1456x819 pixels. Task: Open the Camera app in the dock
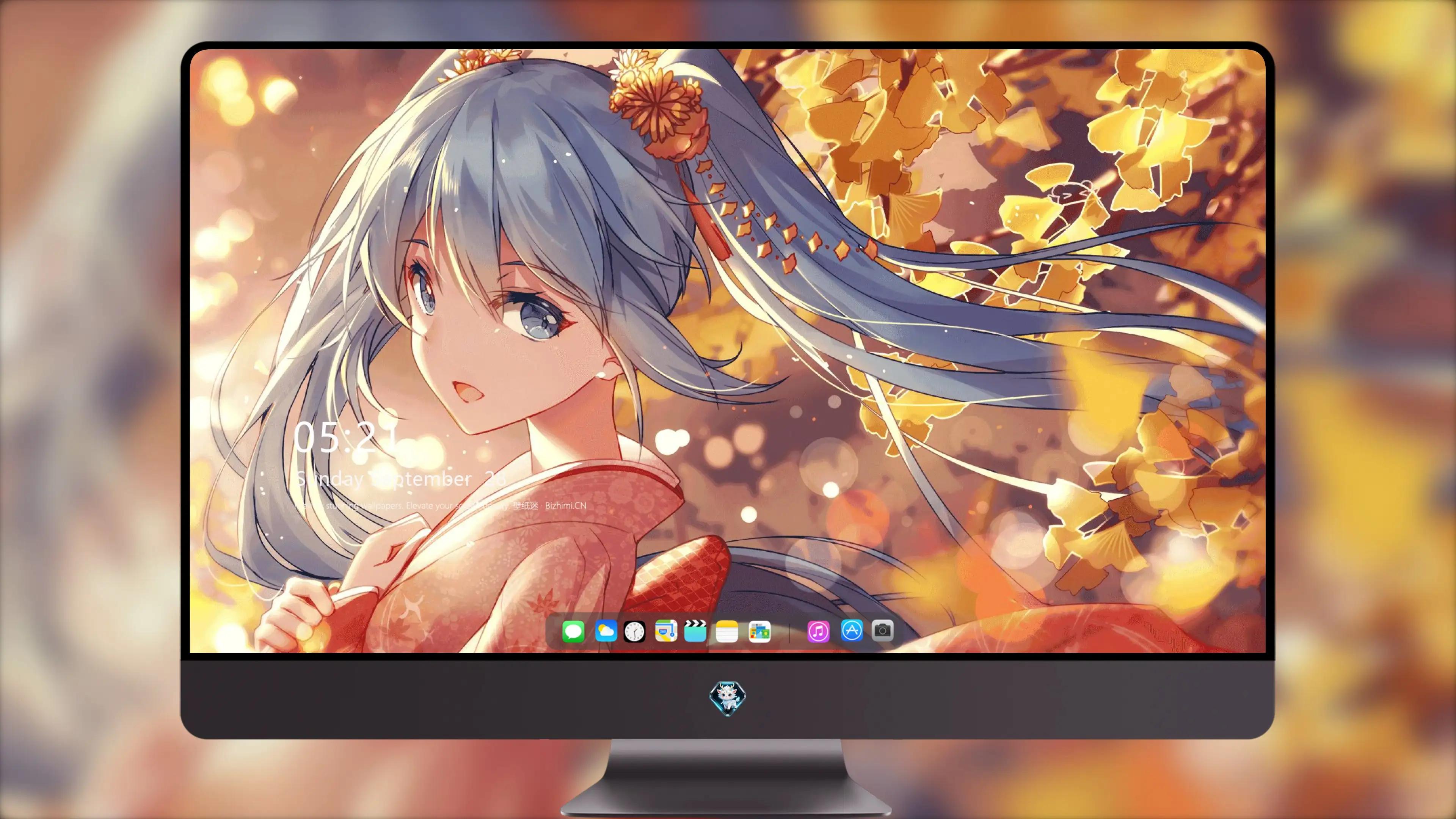click(882, 630)
